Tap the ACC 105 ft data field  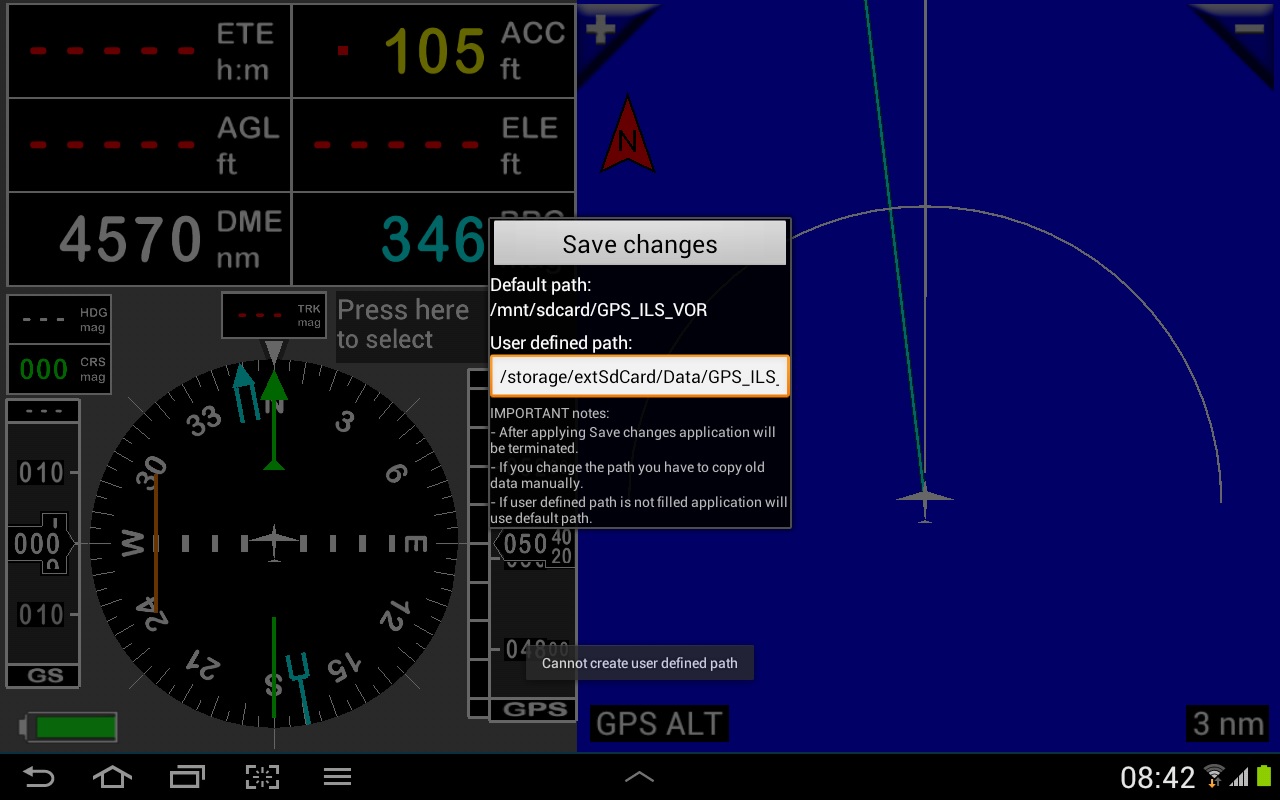(x=433, y=51)
